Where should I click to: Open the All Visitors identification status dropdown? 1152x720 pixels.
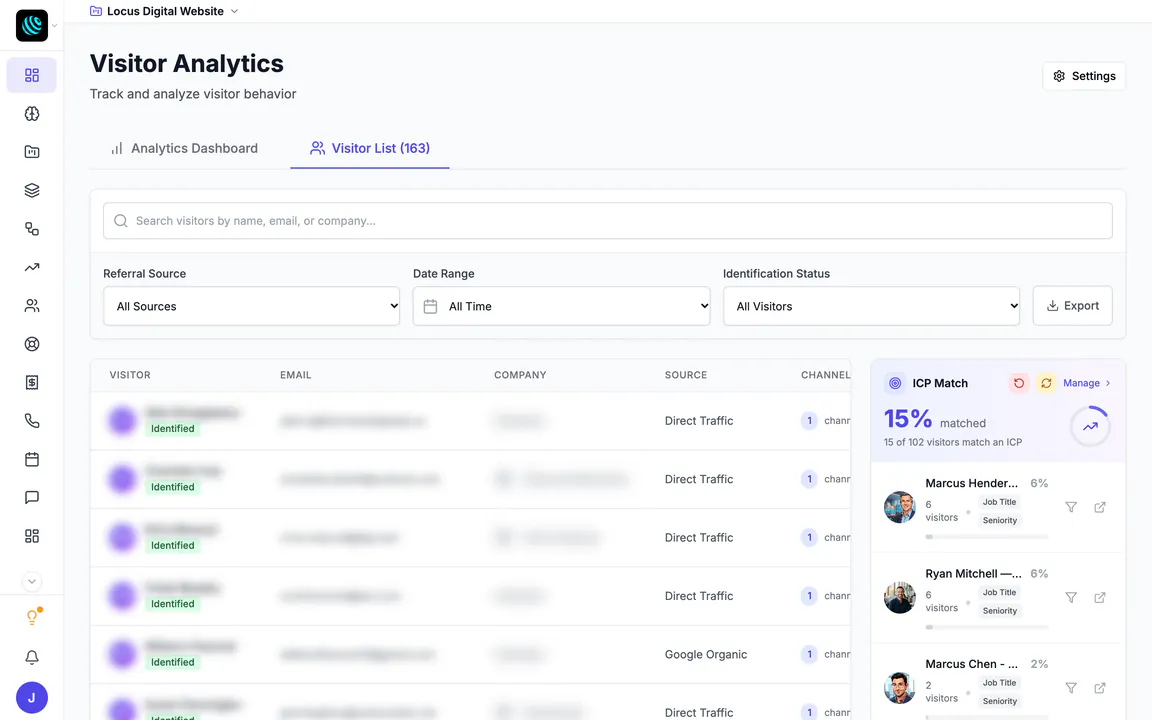pos(871,306)
